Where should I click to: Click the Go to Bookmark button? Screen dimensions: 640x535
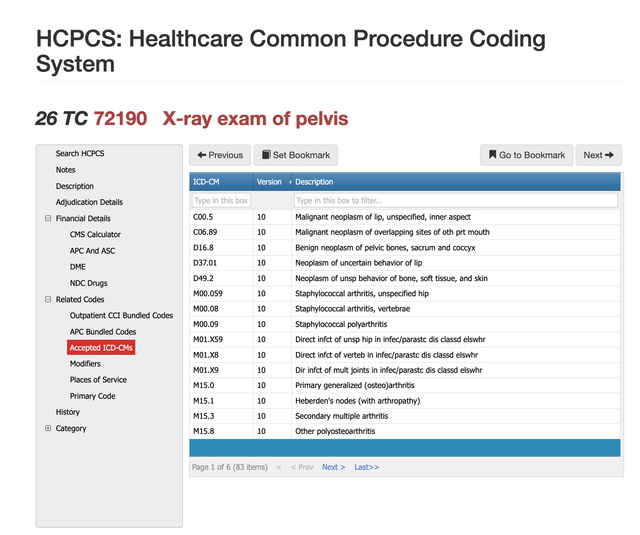pos(527,155)
